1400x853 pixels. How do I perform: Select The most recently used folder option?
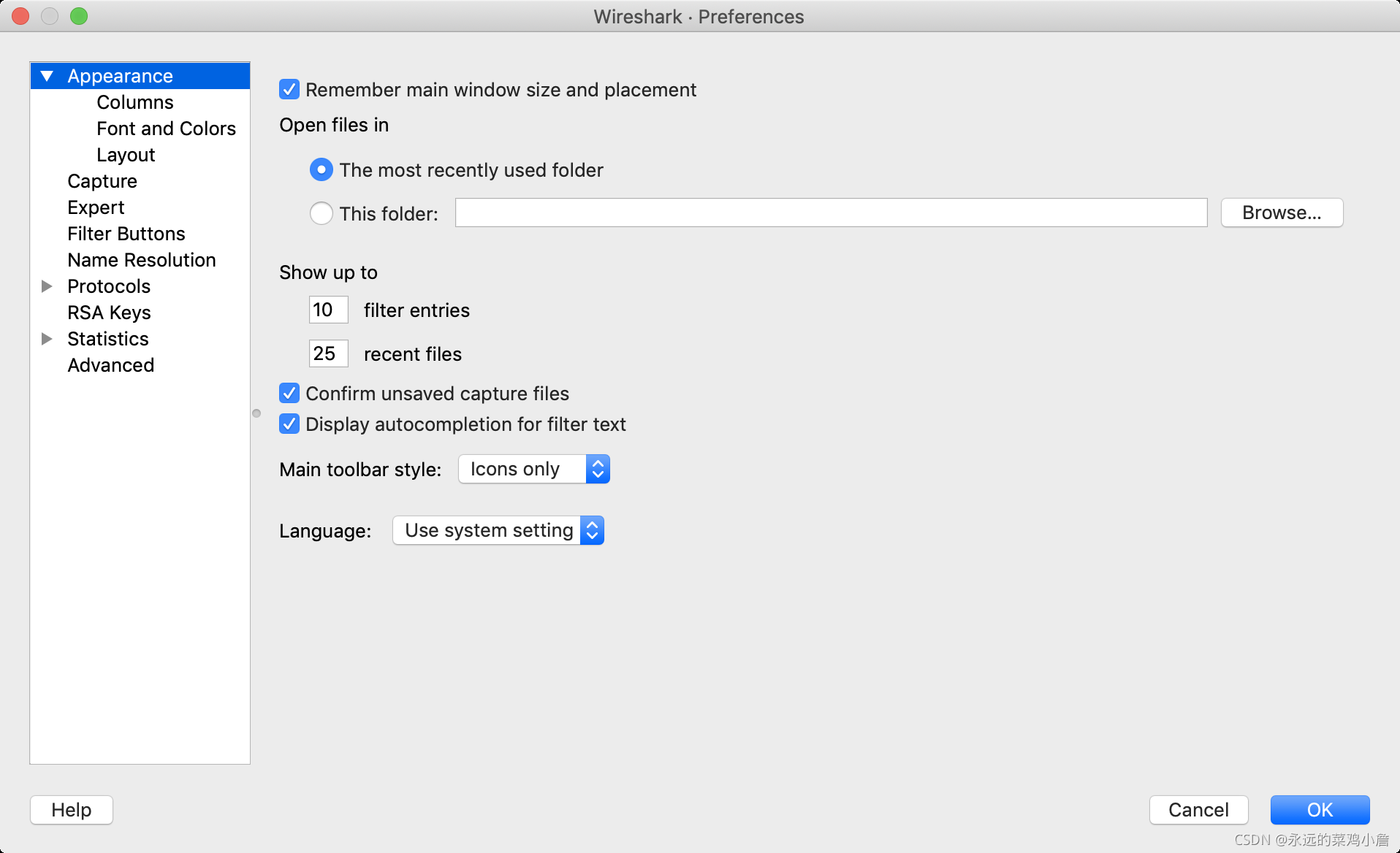pyautogui.click(x=322, y=170)
